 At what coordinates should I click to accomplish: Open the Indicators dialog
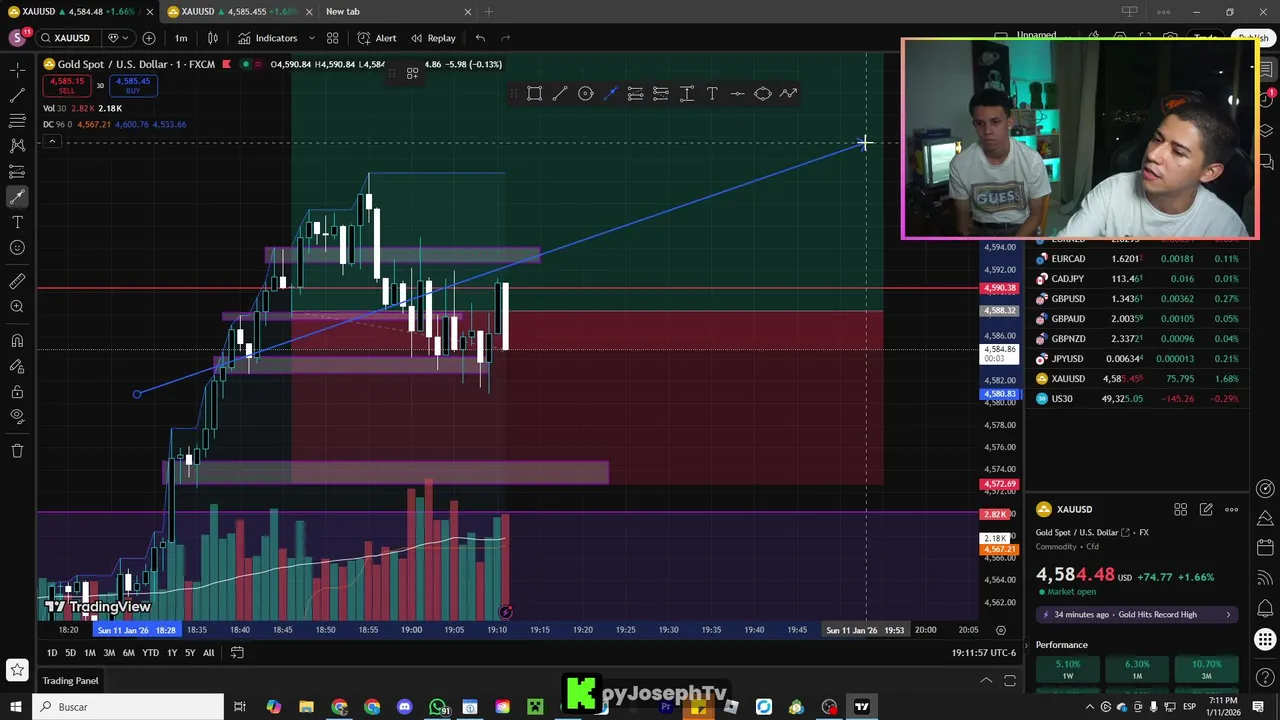click(x=267, y=38)
